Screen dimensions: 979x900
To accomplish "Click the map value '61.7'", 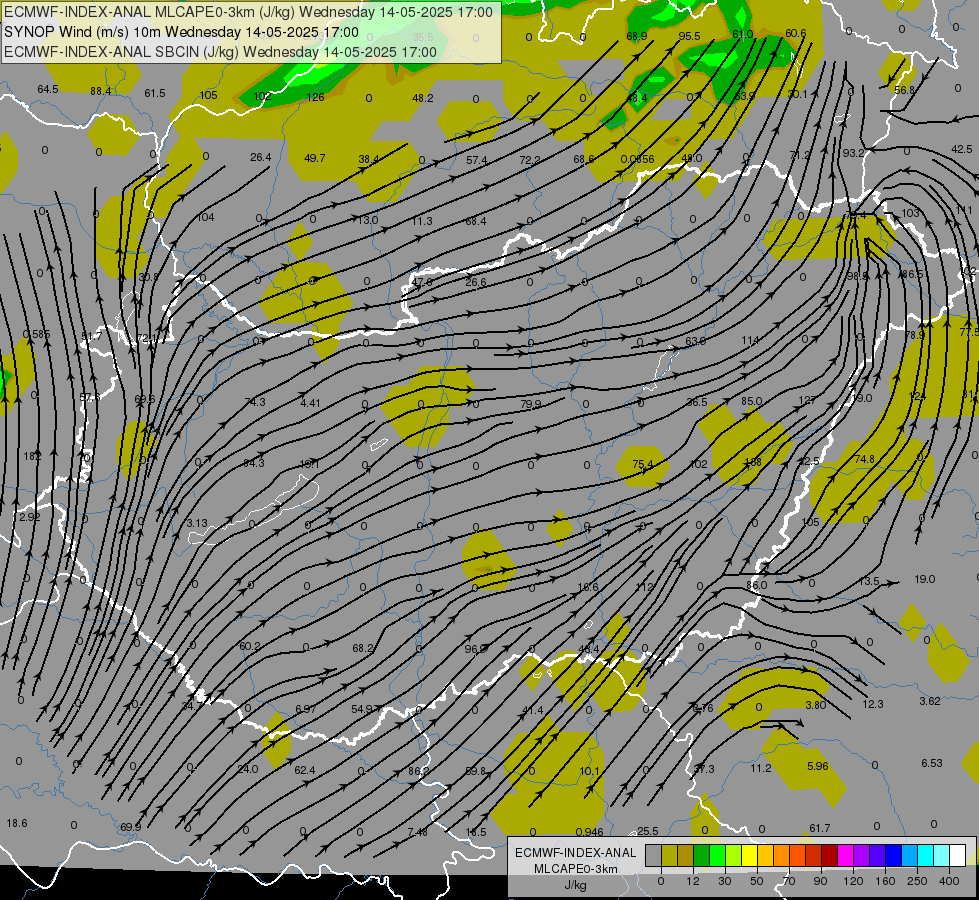I will 820,828.
